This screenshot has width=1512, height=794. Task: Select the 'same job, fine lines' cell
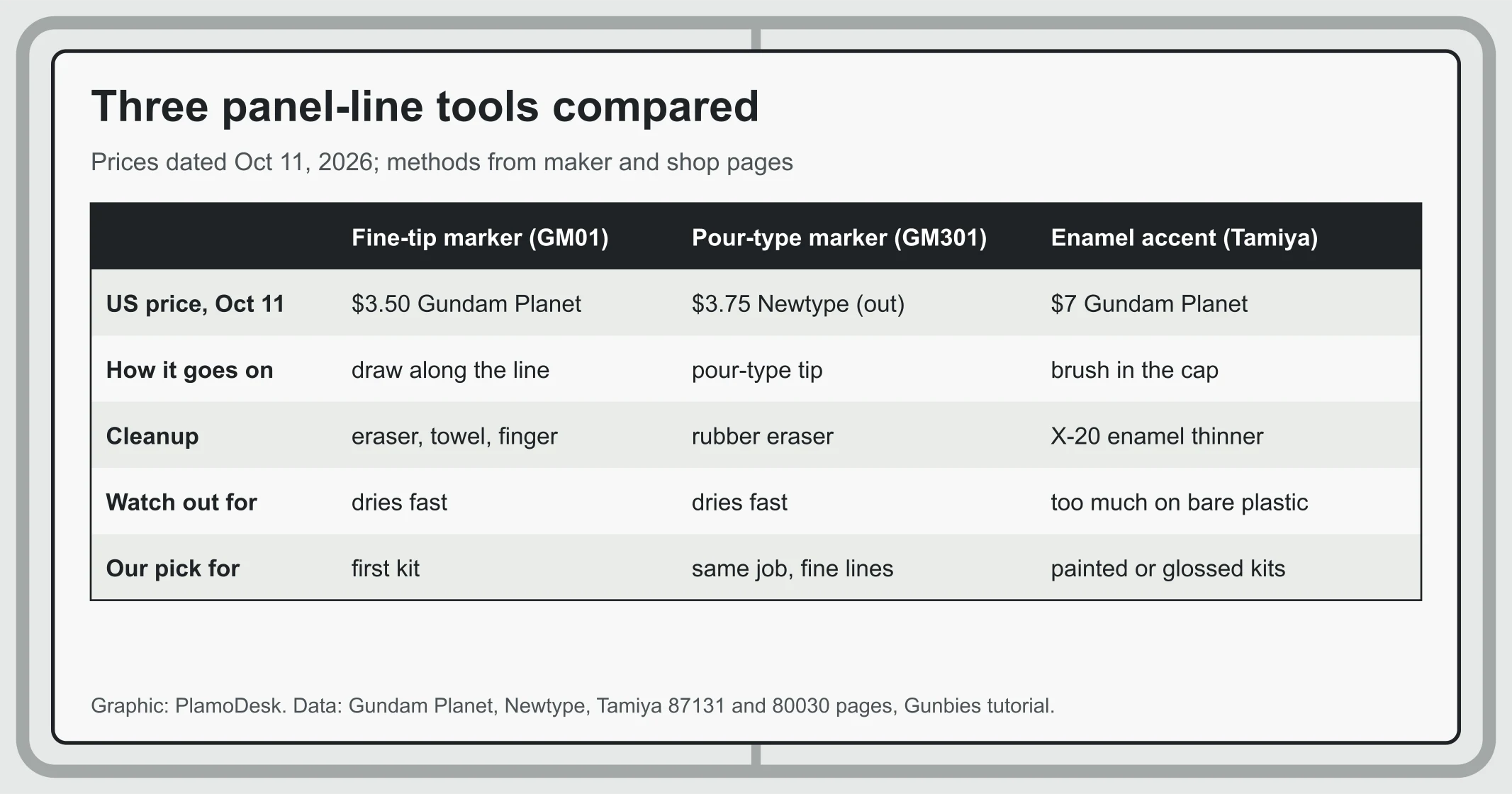(793, 569)
